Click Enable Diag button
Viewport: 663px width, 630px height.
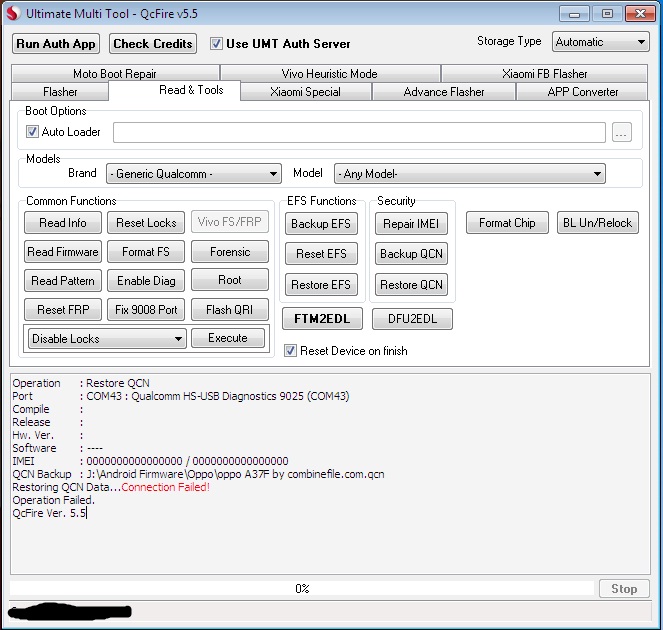click(146, 281)
